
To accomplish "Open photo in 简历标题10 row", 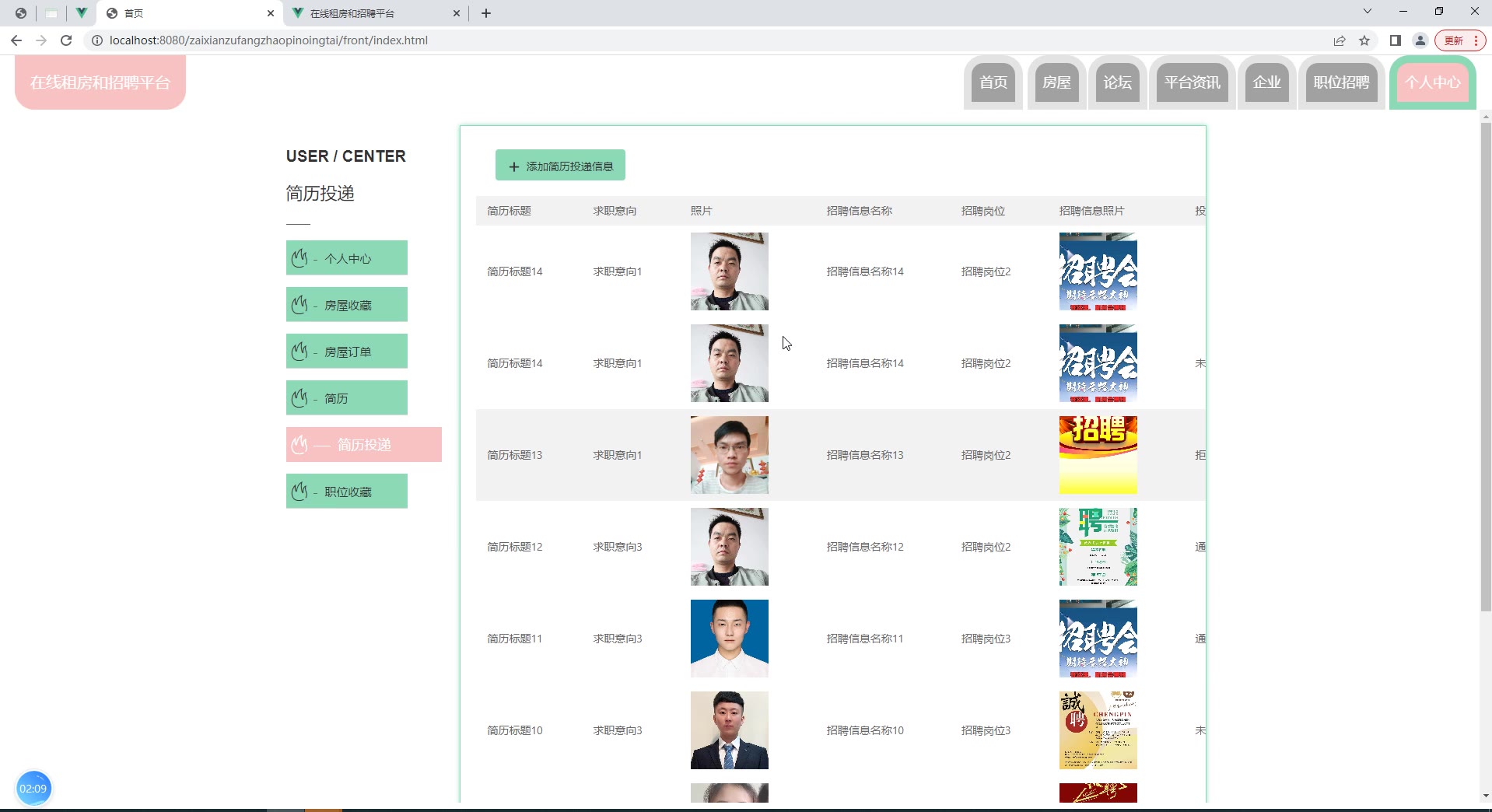I will (730, 730).
